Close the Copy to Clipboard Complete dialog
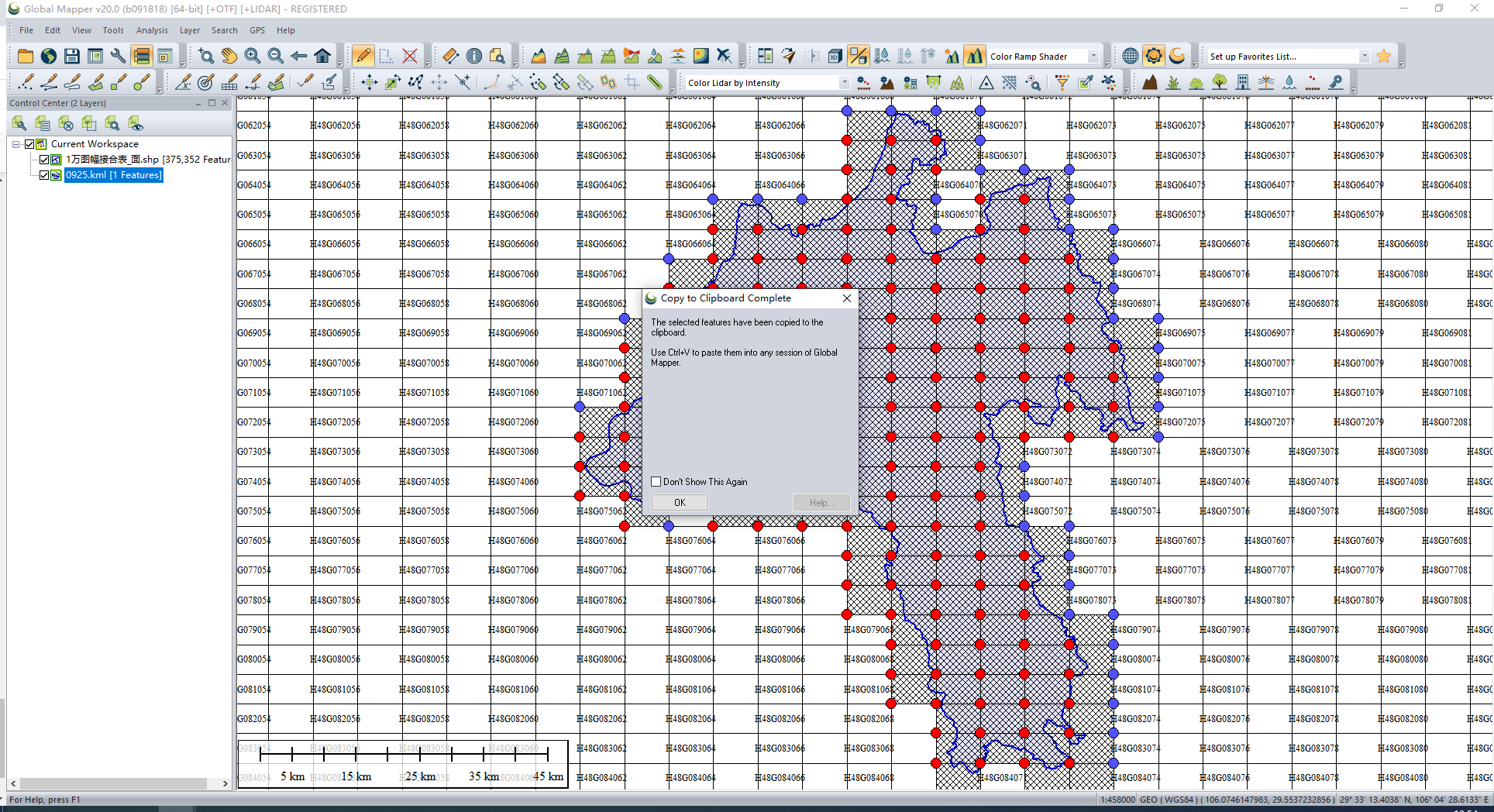 [x=847, y=298]
